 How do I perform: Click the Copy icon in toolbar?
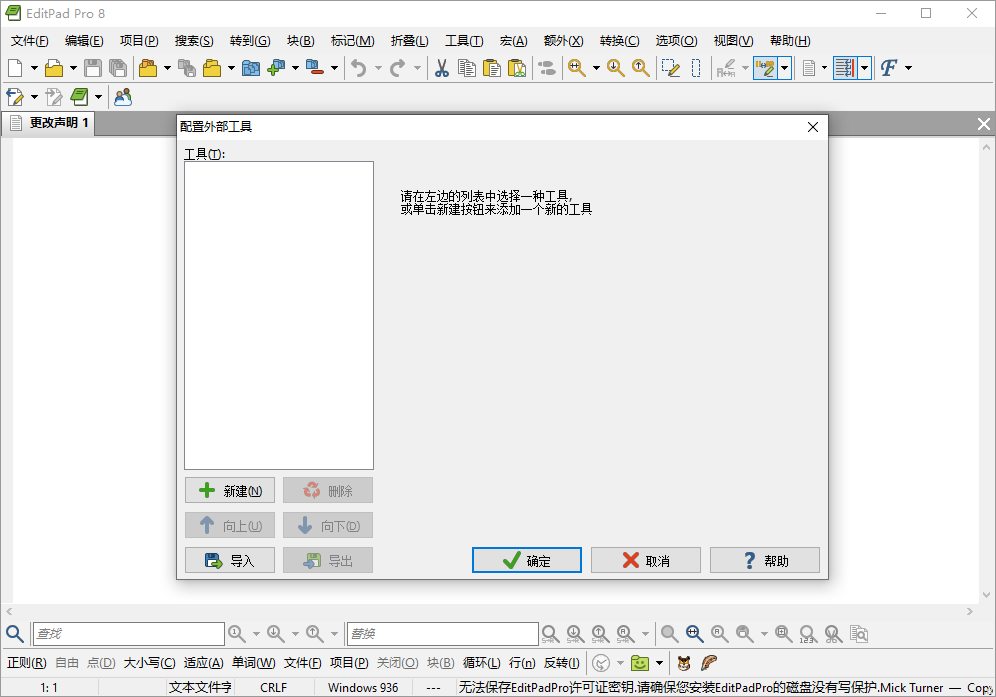point(467,68)
